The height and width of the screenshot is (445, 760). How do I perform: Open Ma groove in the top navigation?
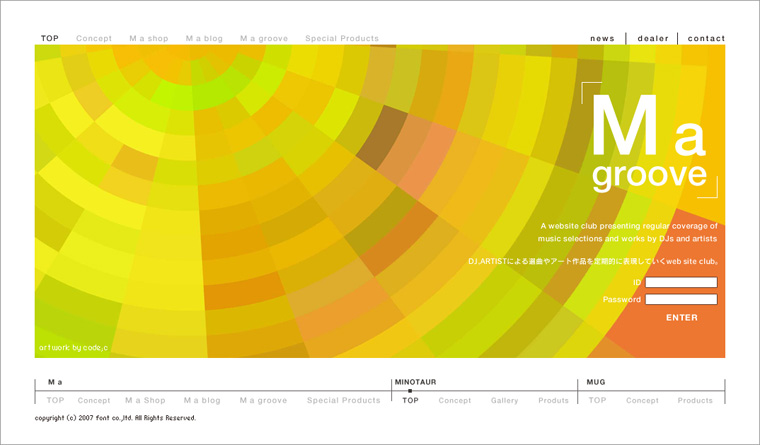(264, 39)
